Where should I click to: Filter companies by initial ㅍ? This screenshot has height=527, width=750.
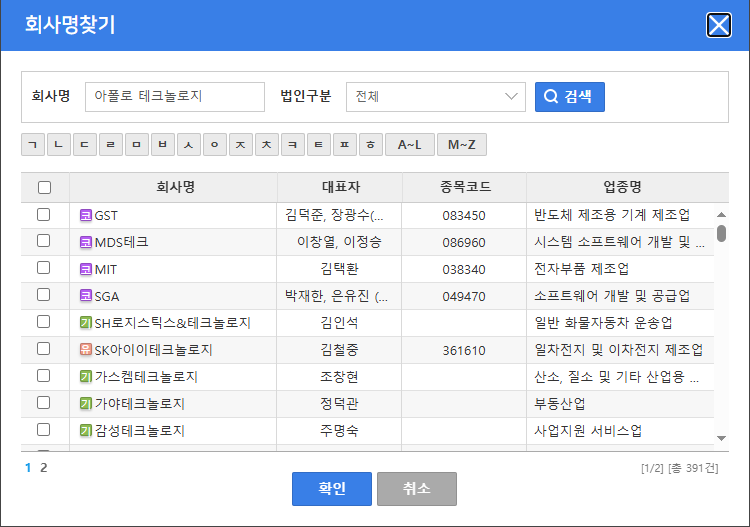(345, 144)
